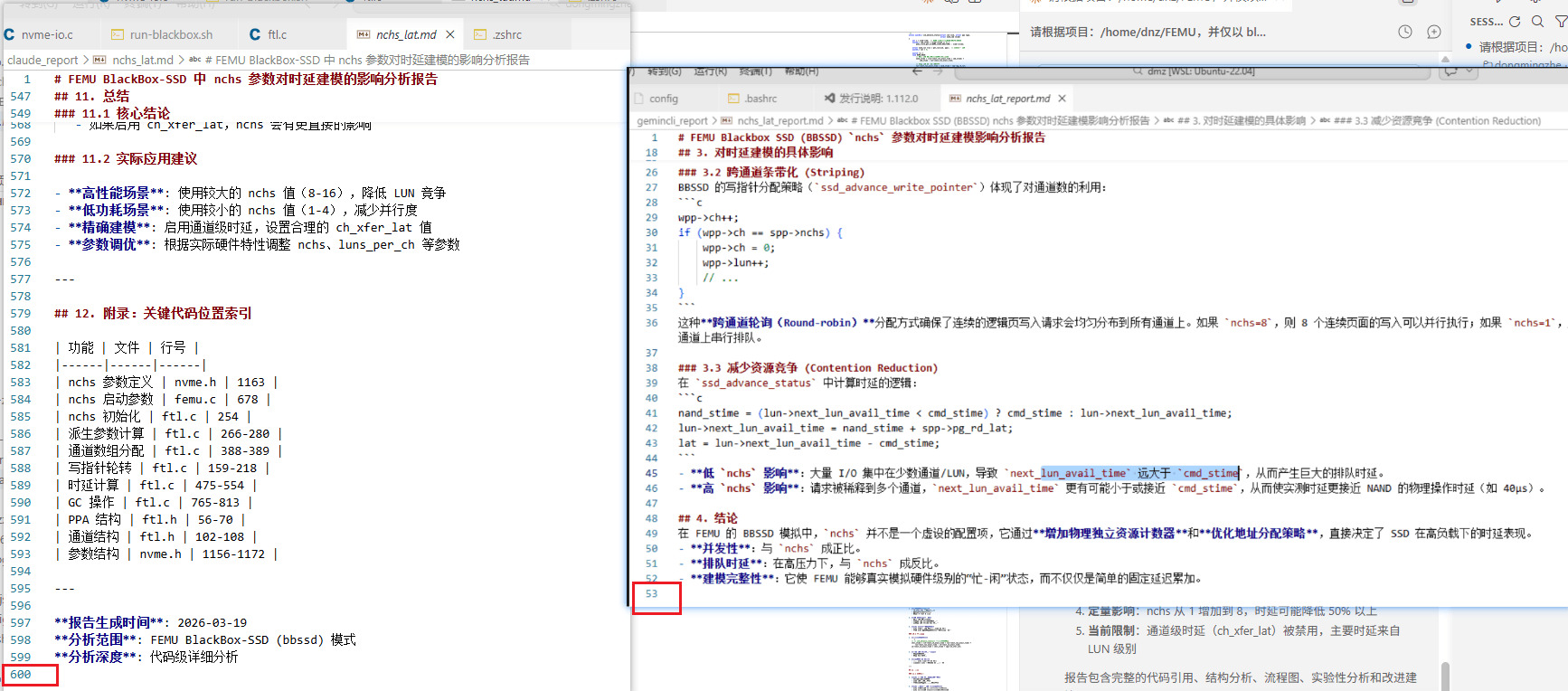Click the chat panel scroll-up arrow

[1445, 59]
